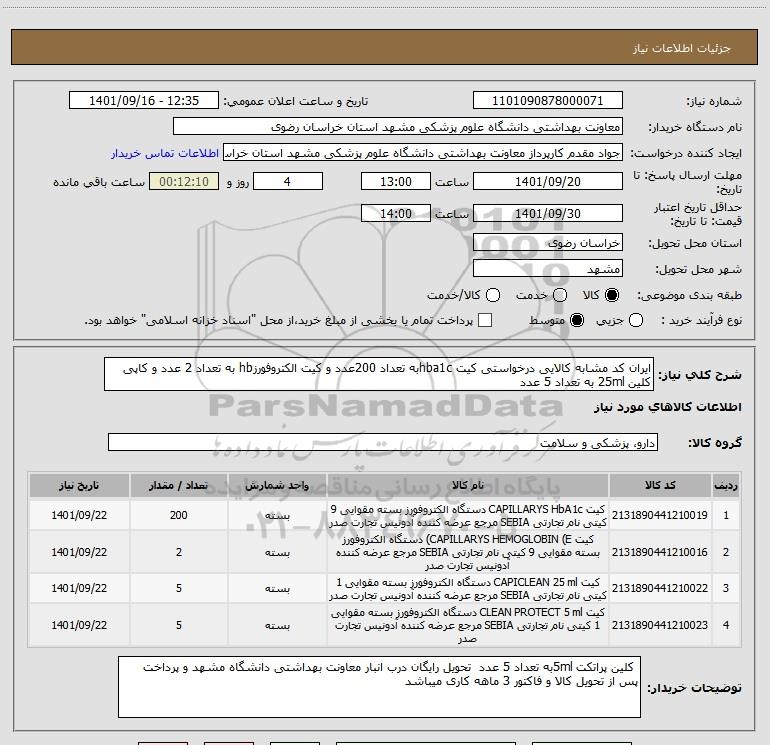Click the remaining days field showing 4
The image size is (770, 745).
pyautogui.click(x=288, y=181)
